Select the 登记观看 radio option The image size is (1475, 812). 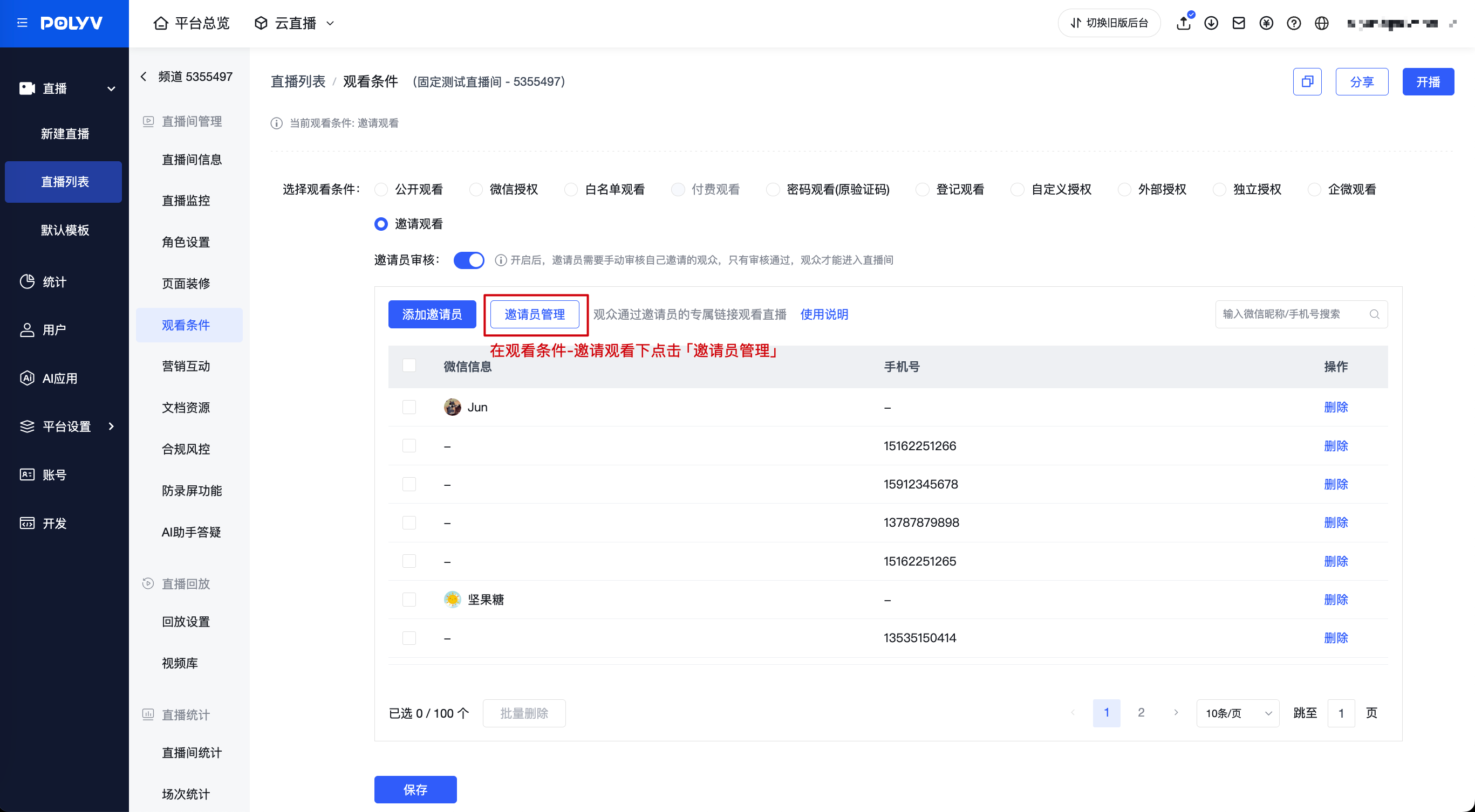pyautogui.click(x=922, y=189)
